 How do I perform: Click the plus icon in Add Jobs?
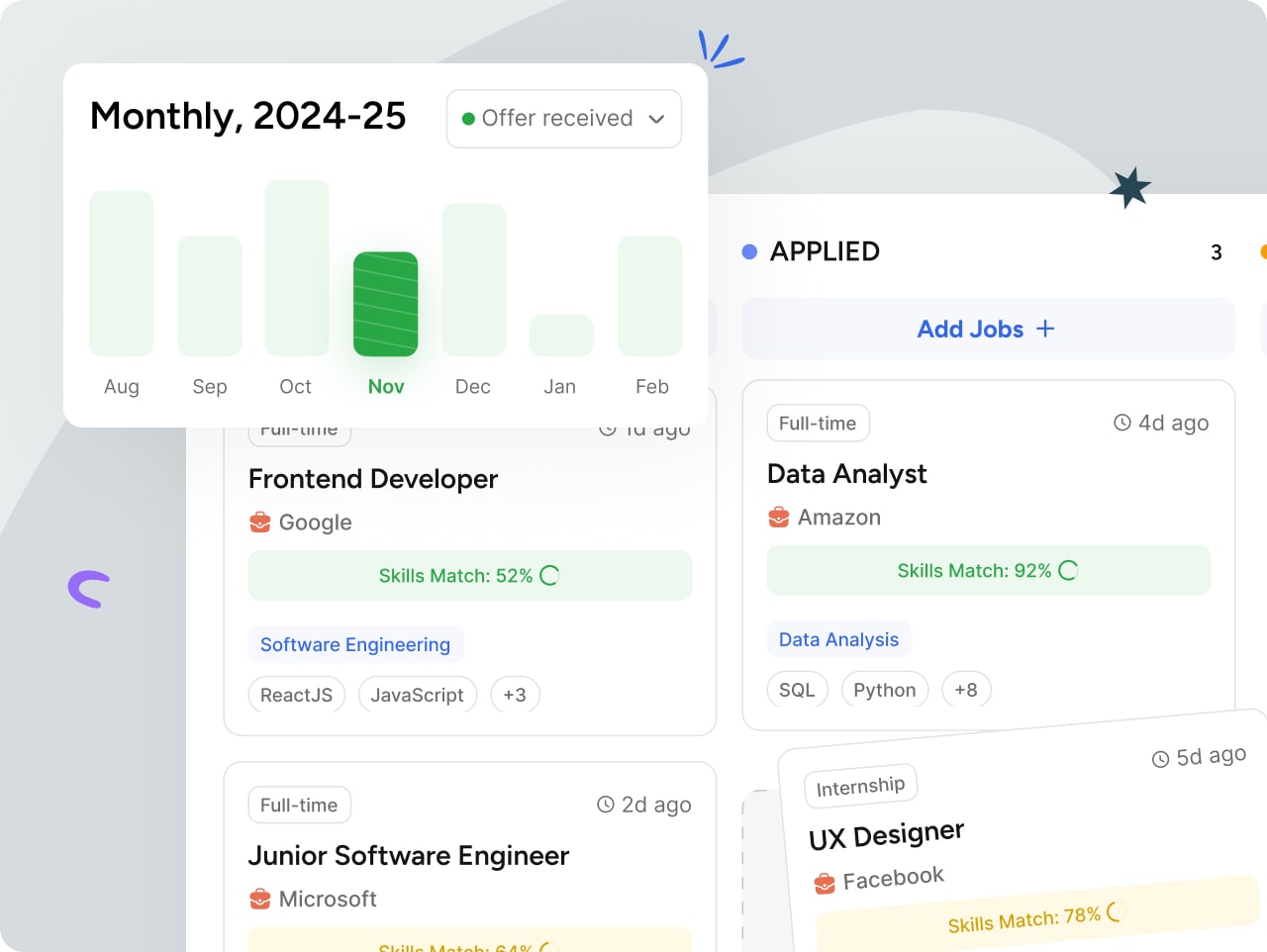click(x=1045, y=328)
